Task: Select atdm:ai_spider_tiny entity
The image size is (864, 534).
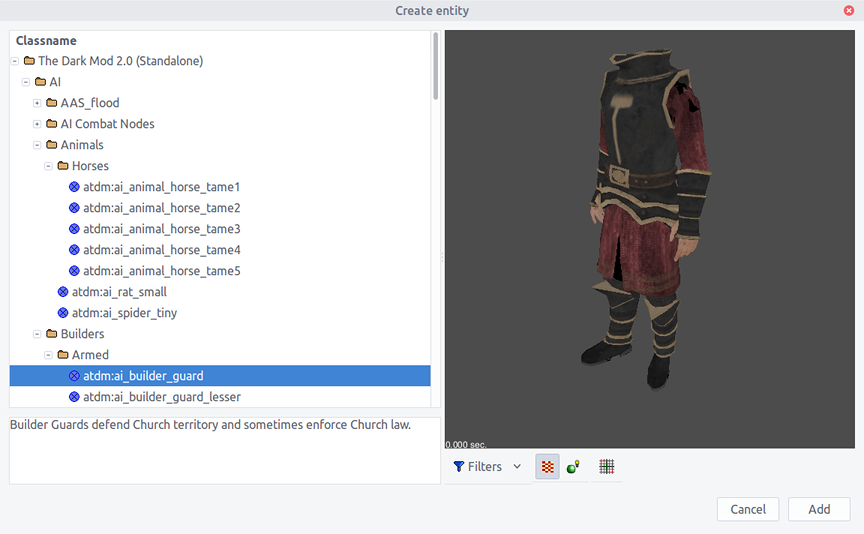Action: (x=124, y=312)
